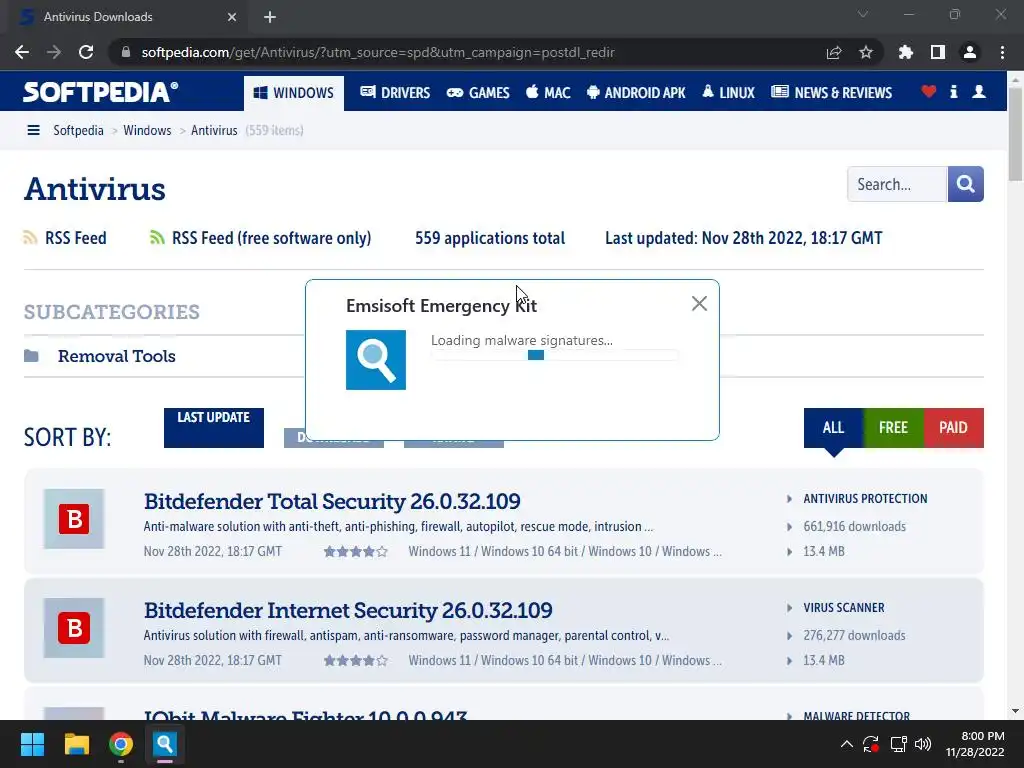The width and height of the screenshot is (1024, 768).
Task: Open the Chrome three-dot menu
Action: coord(1002,52)
